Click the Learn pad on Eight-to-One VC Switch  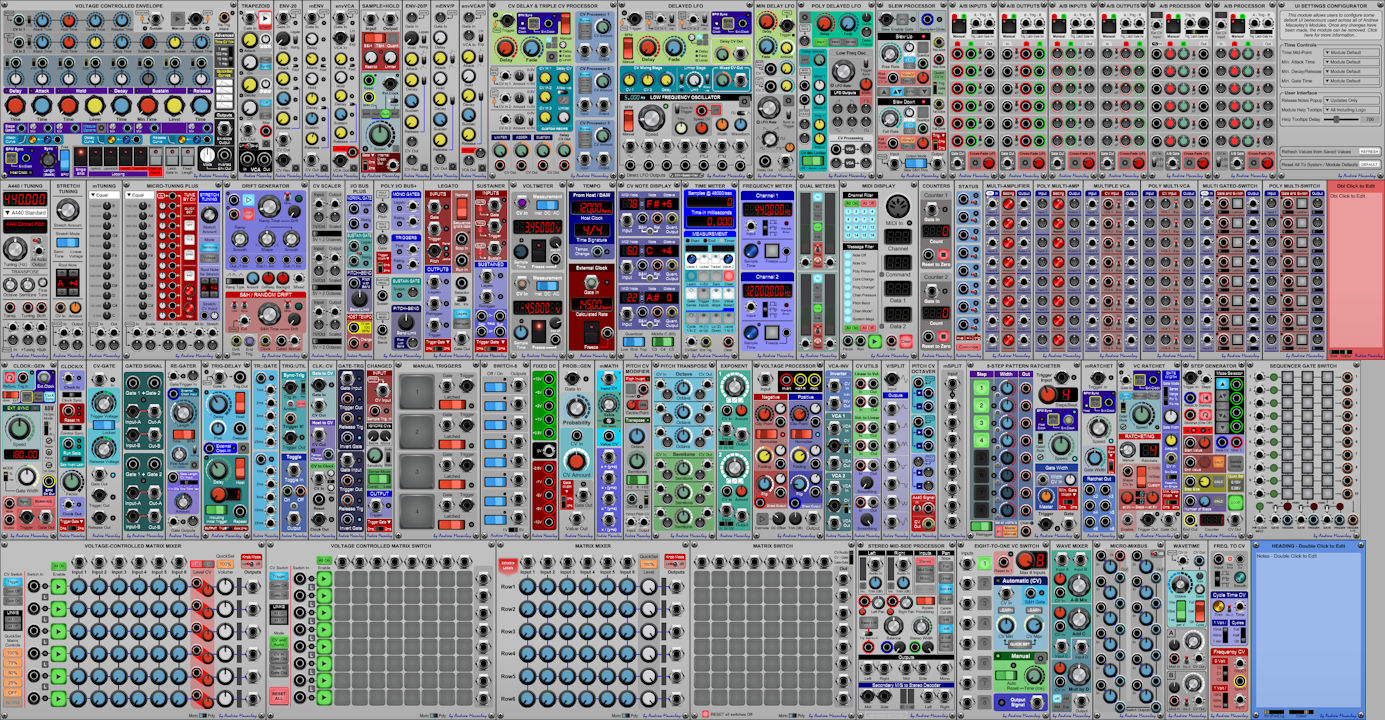point(1006,610)
